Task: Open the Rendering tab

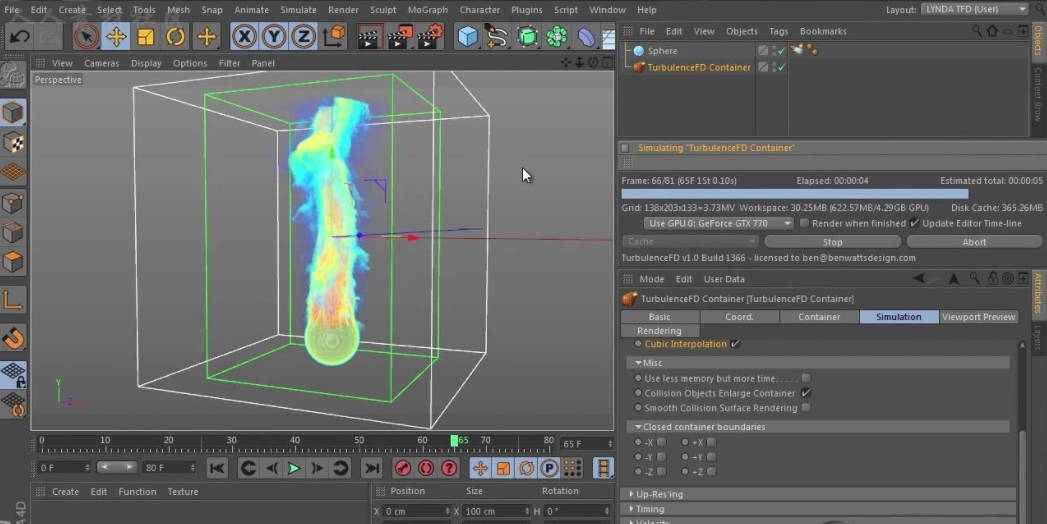Action: pyautogui.click(x=660, y=330)
